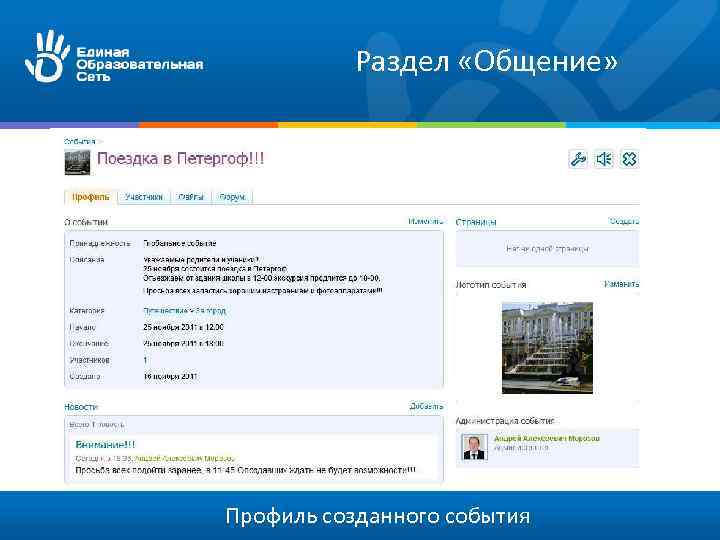720x540 pixels.
Task: Switch to the Файлы tab
Action: (x=191, y=197)
